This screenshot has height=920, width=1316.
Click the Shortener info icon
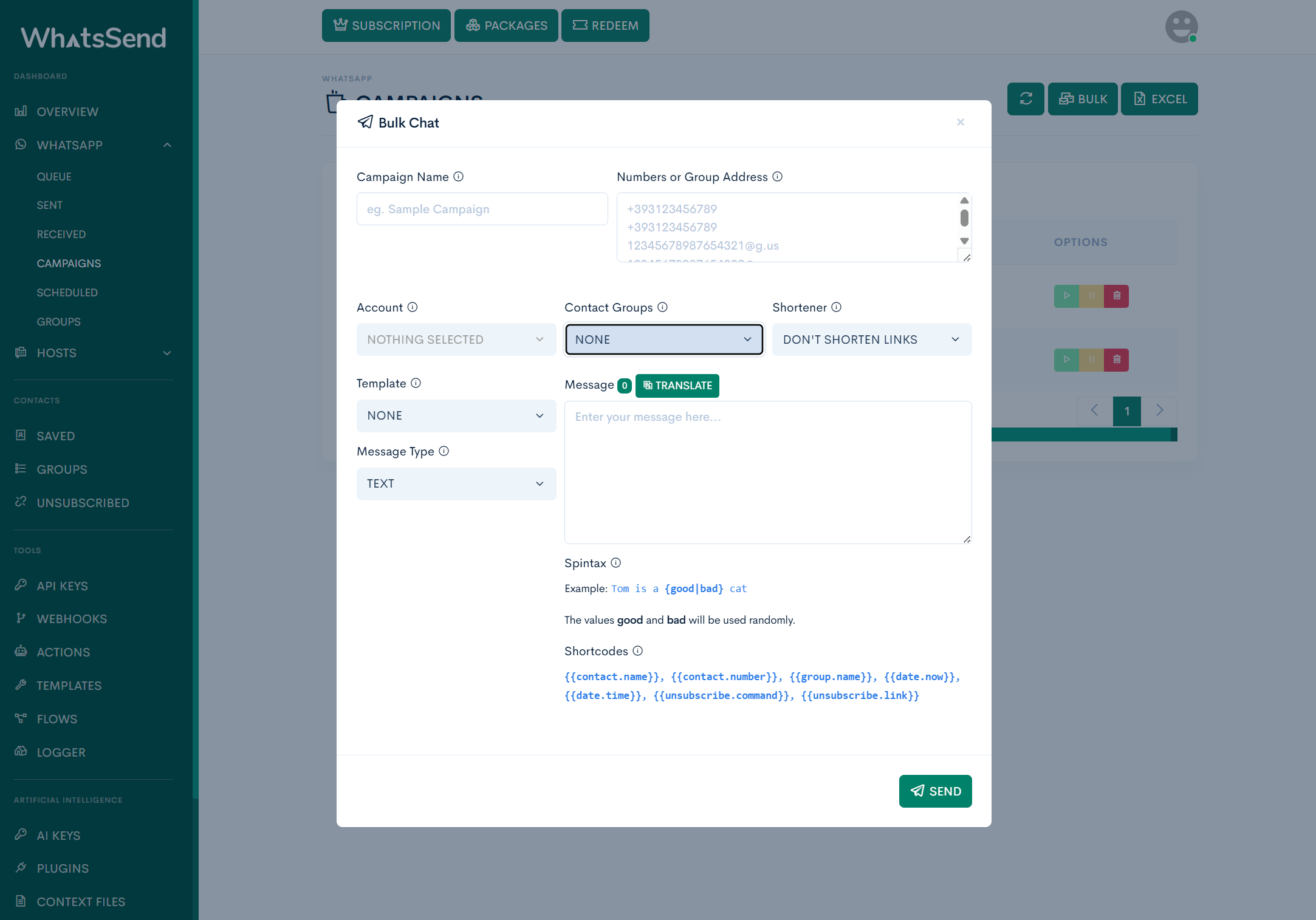(x=837, y=307)
